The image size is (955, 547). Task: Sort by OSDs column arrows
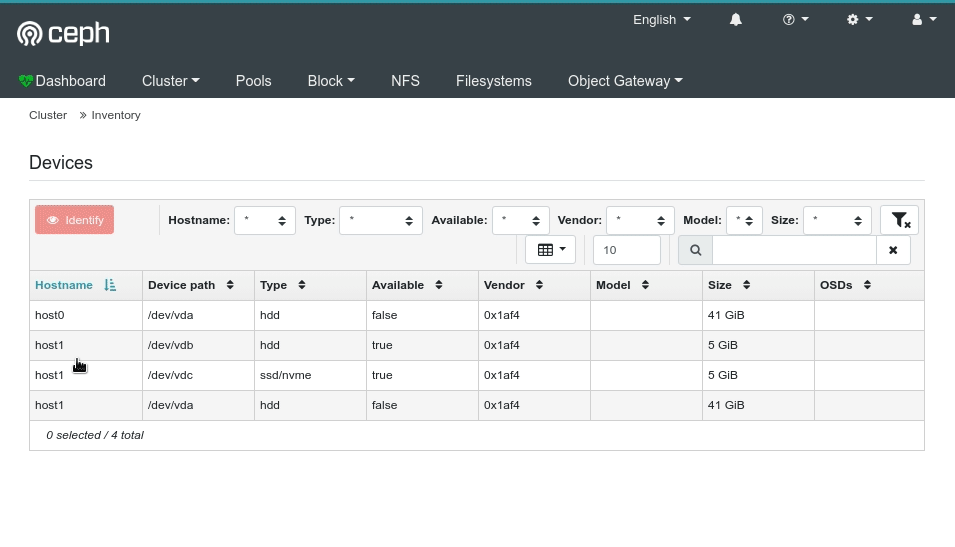(867, 285)
